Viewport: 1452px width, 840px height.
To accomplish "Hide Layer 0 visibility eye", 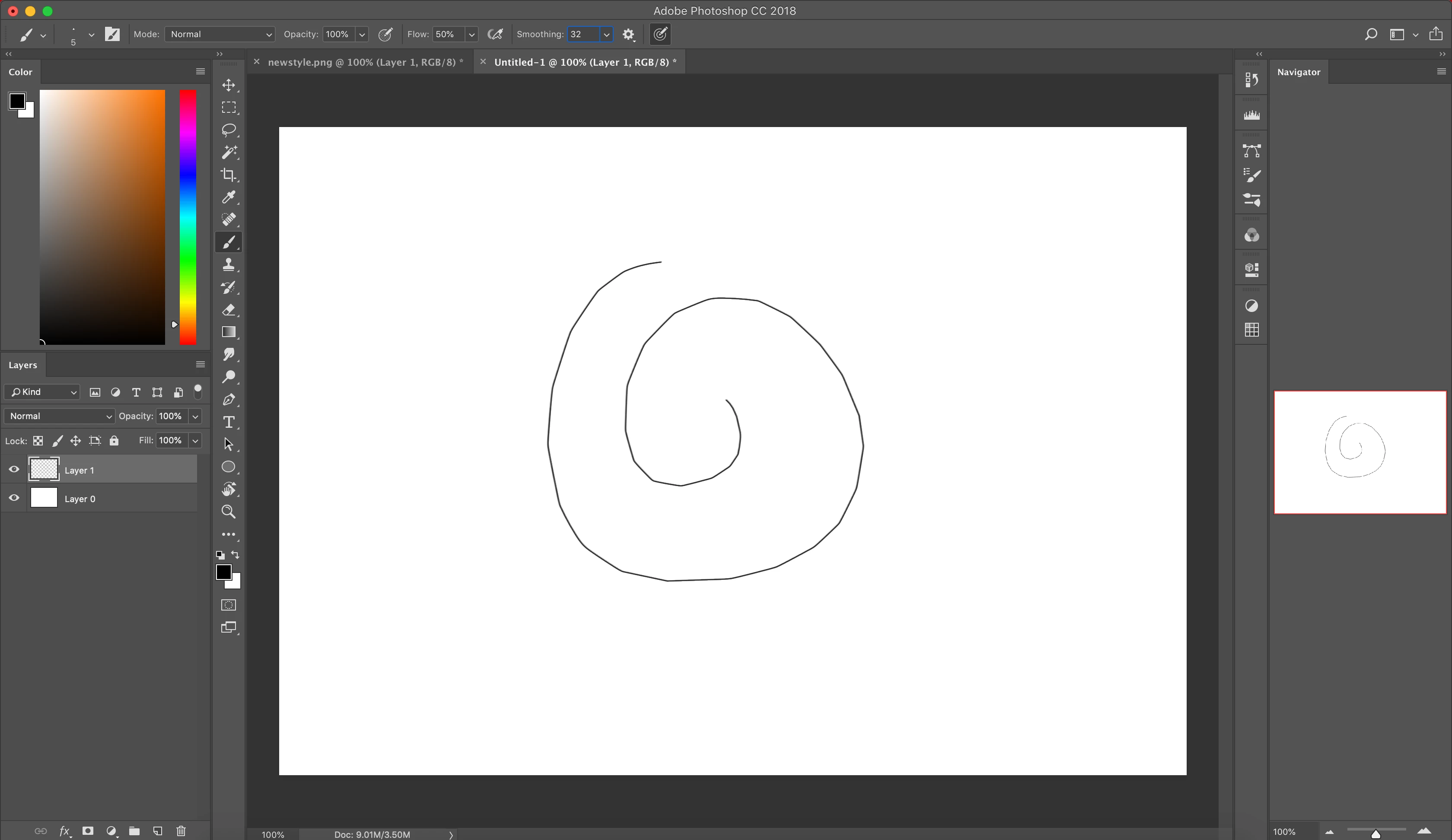I will pos(14,498).
